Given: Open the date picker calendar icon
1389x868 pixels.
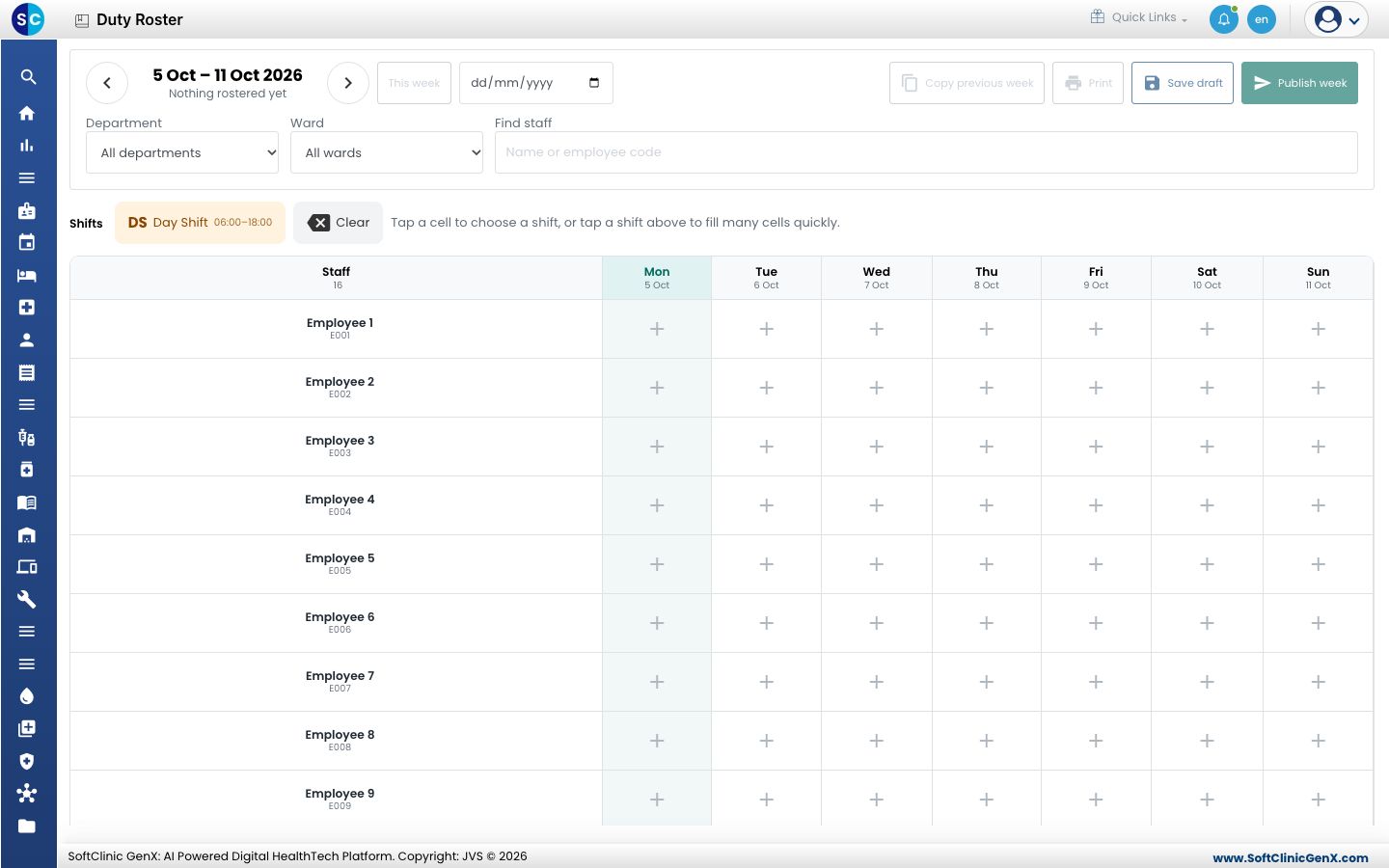Looking at the screenshot, I should coord(594,83).
